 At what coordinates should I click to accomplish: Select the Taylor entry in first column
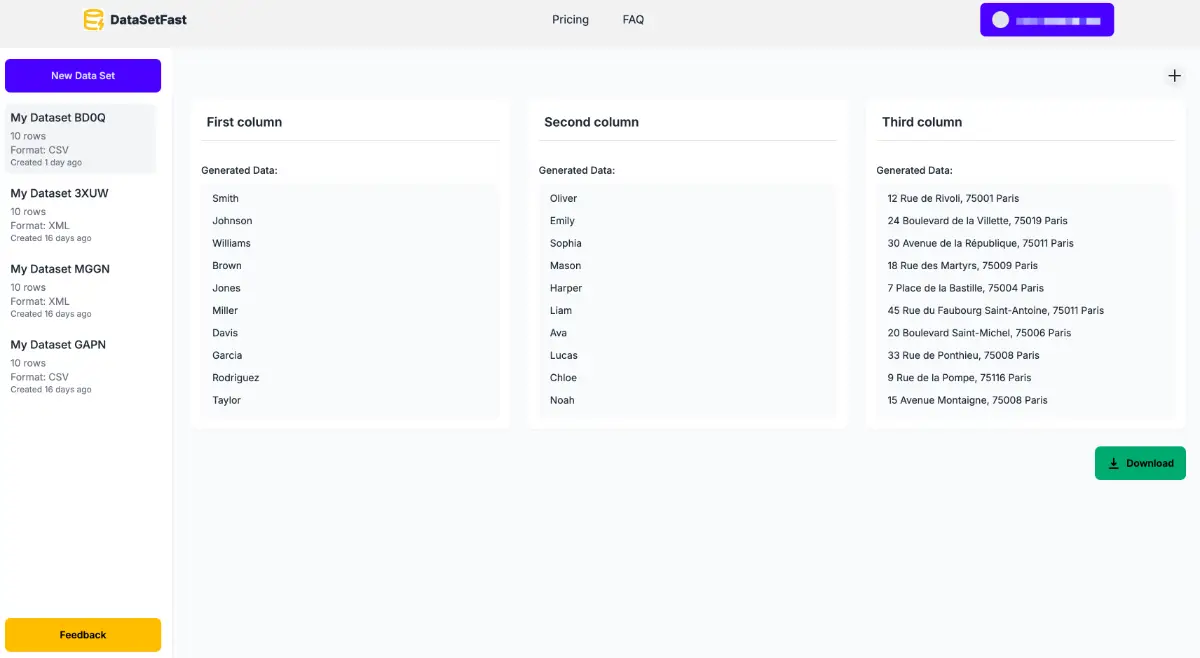pos(226,401)
